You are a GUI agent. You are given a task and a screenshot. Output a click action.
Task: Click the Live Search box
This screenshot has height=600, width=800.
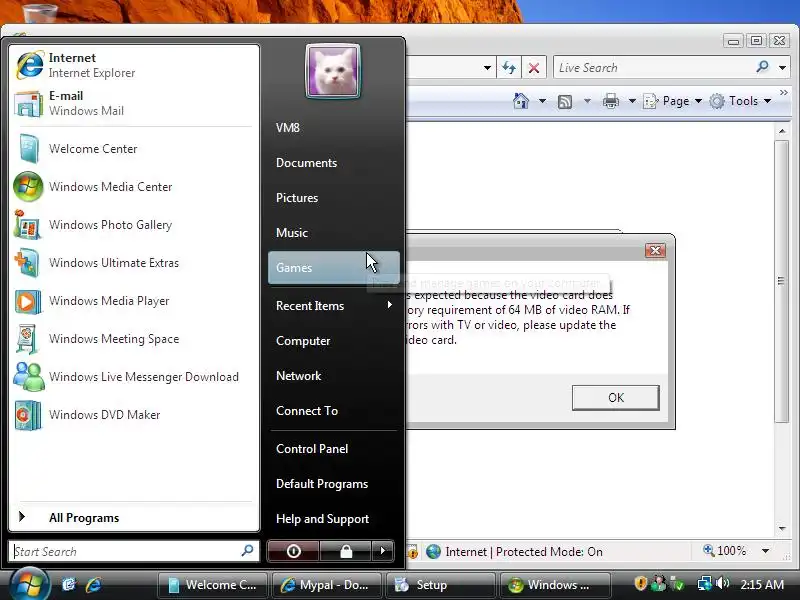pos(652,67)
